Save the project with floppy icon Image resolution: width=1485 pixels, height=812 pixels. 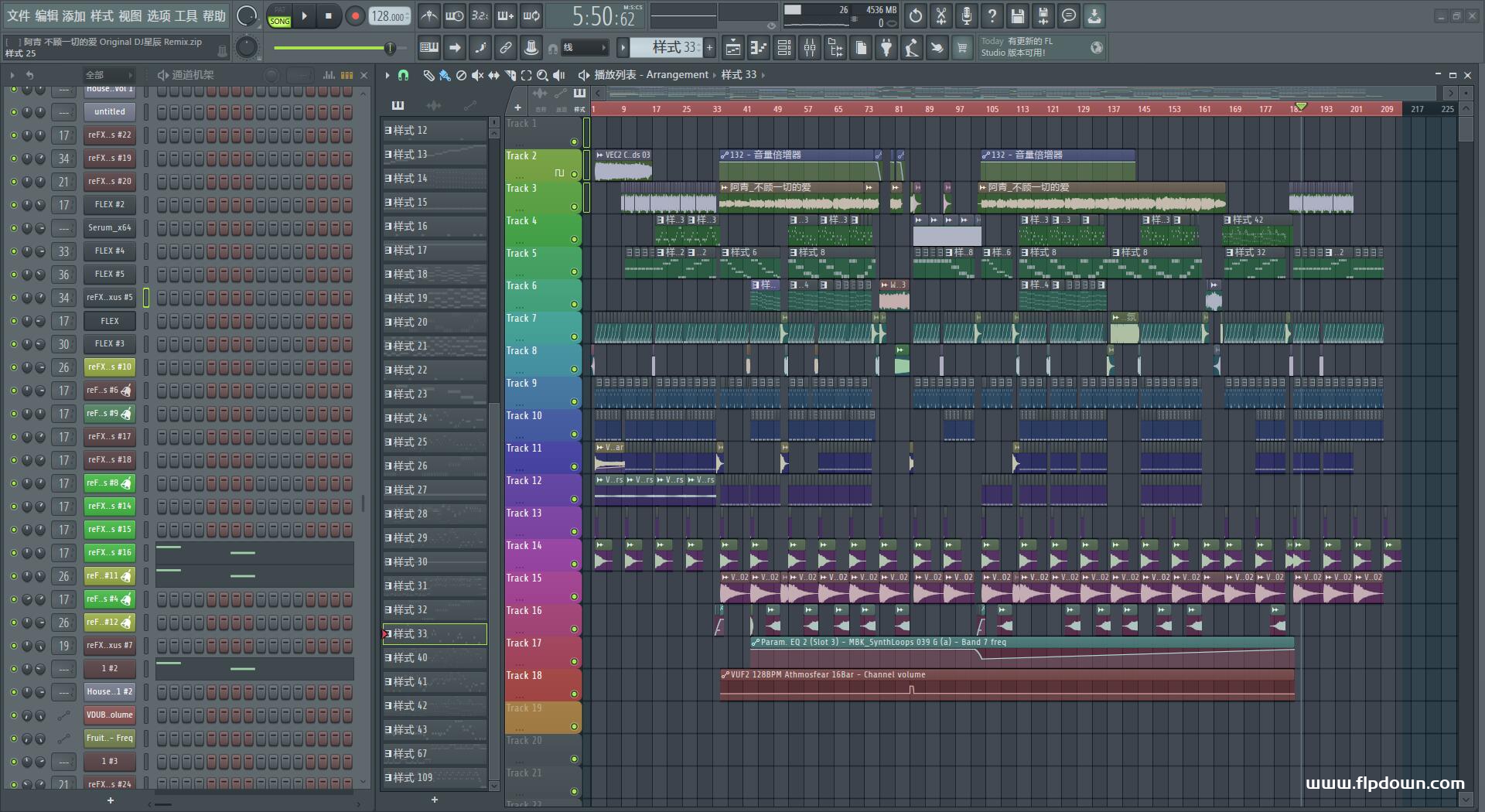tap(1018, 15)
